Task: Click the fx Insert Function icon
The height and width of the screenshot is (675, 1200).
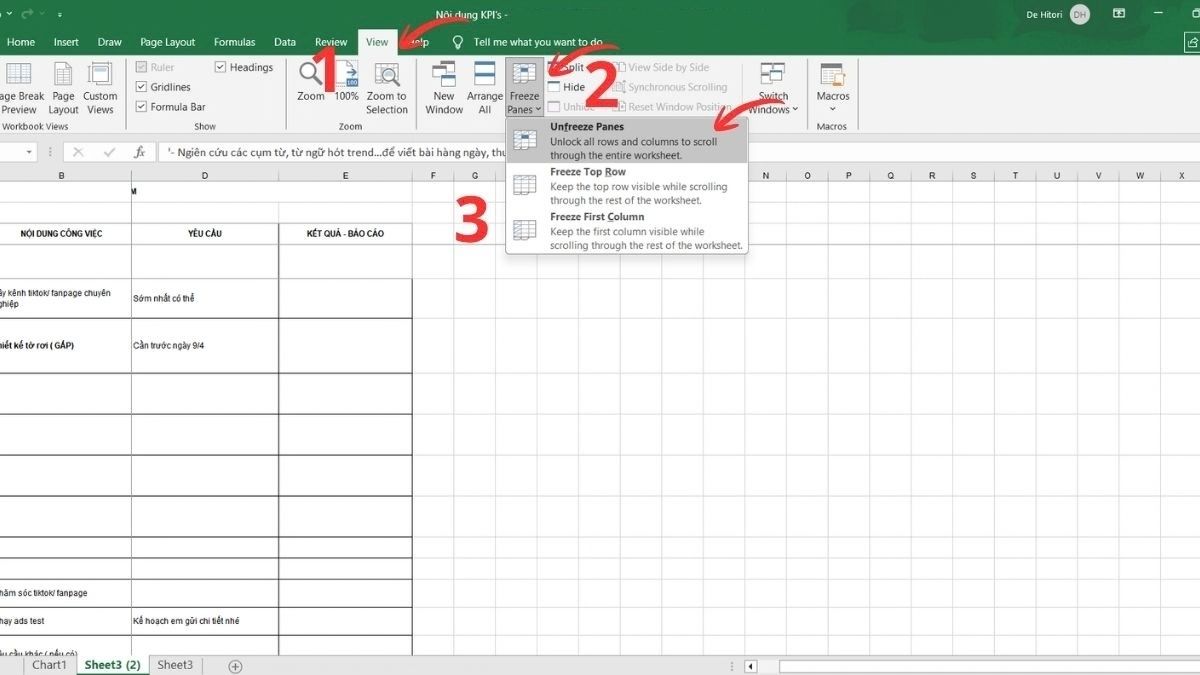Action: [140, 152]
